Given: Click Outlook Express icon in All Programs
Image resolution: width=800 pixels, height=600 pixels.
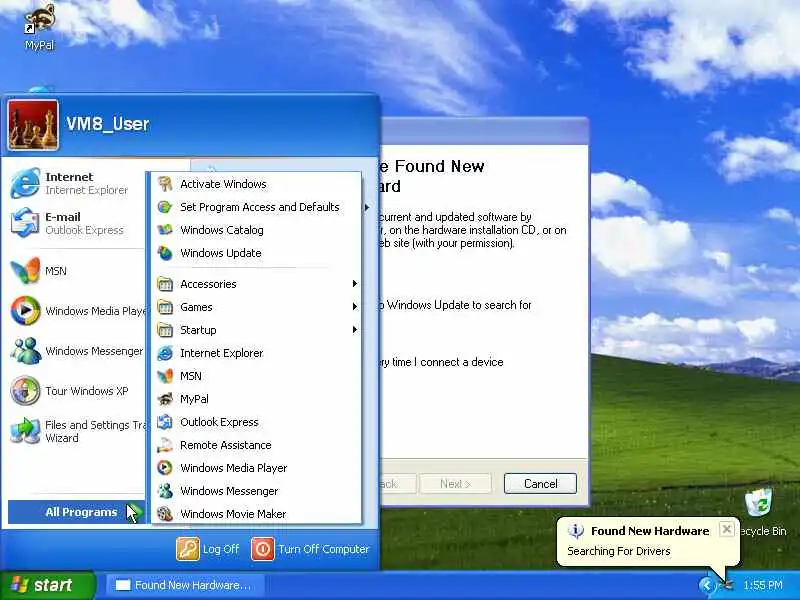Looking at the screenshot, I should [x=165, y=422].
